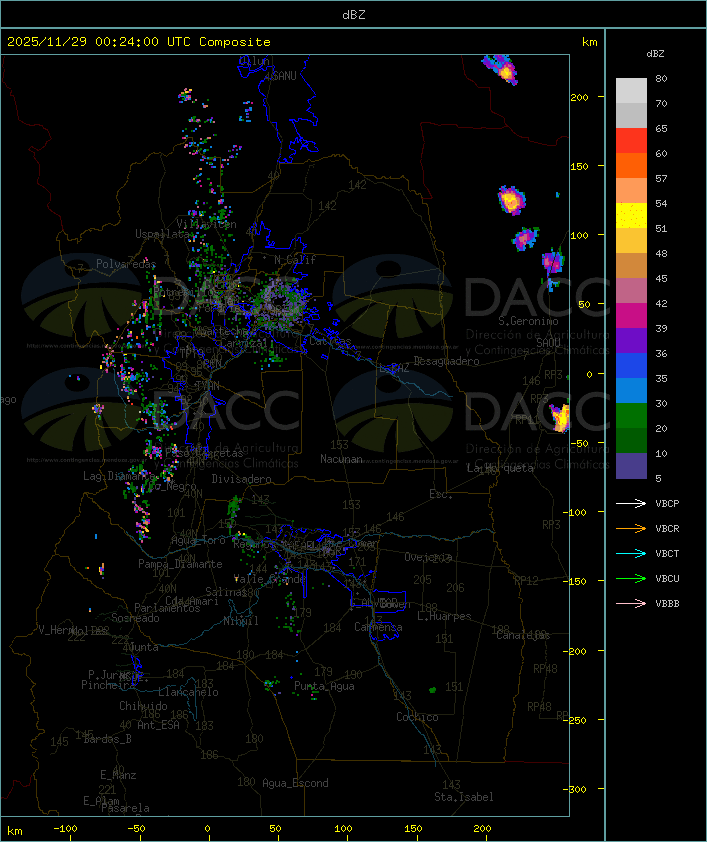Screen dimensions: 707x842
Task: Click the white VBCP arrow icon
Action: (631, 503)
